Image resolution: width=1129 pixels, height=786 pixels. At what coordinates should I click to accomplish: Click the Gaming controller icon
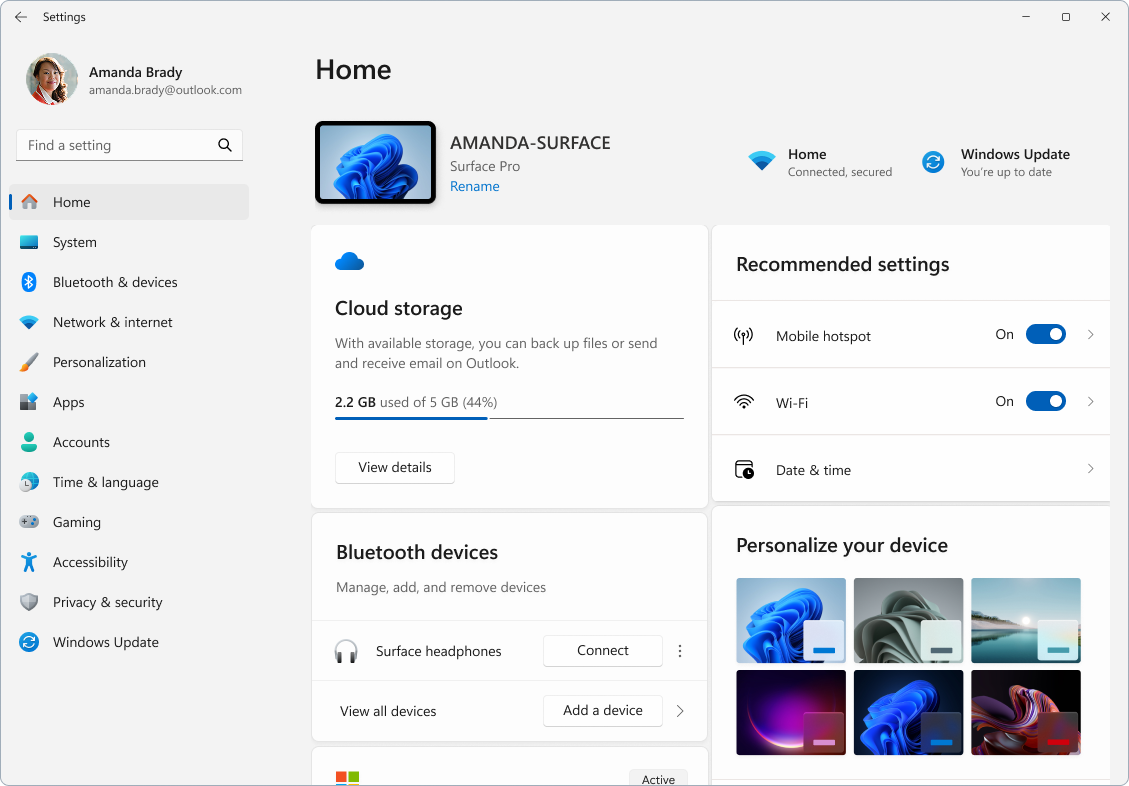[x=29, y=522]
